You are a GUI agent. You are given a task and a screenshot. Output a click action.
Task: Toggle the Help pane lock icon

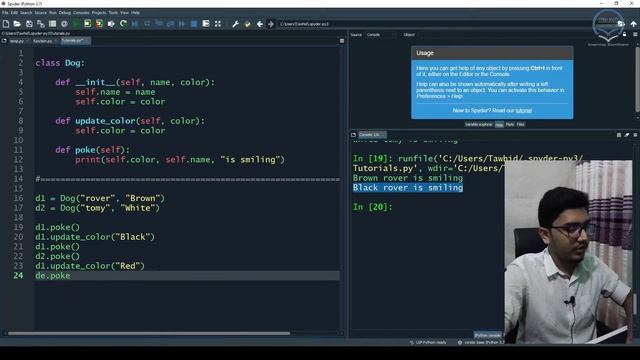pos(624,35)
